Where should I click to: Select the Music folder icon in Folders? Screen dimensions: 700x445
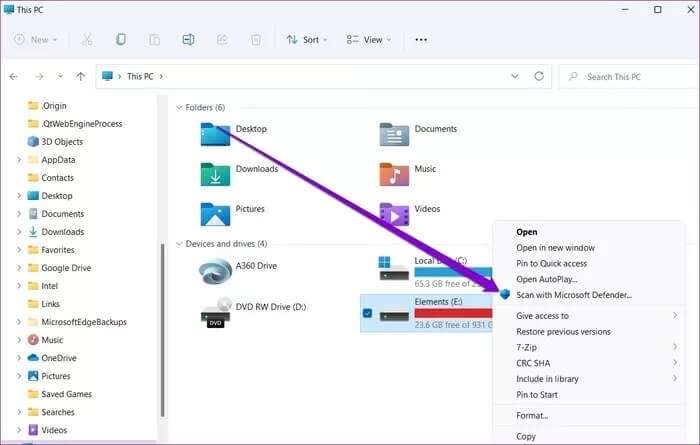[394, 174]
